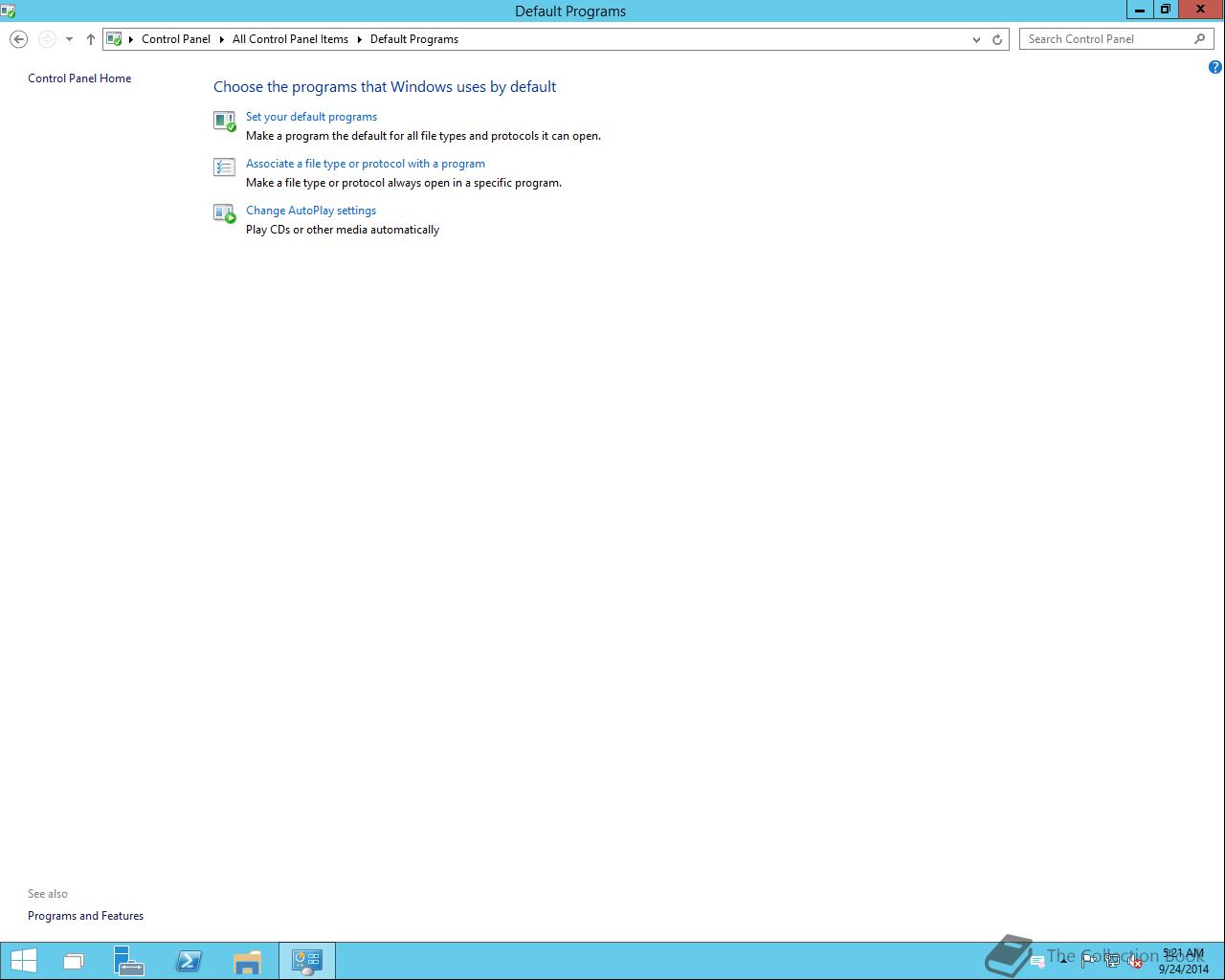
Task: Click the window system menu icon in title bar
Action: pos(8,11)
